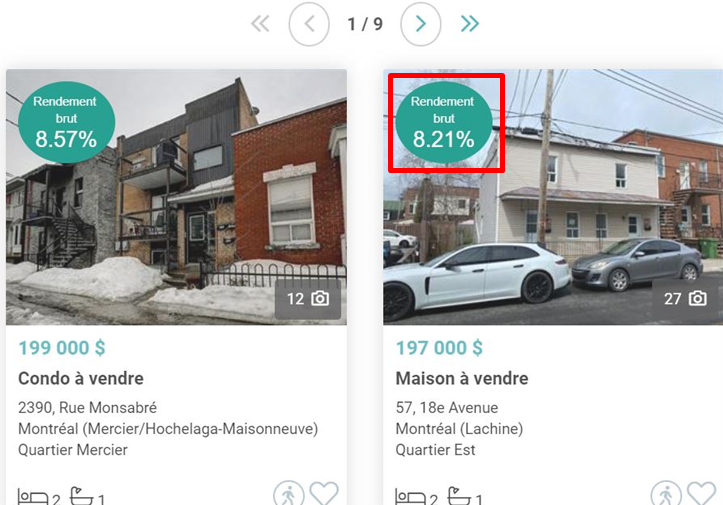
Task: Favorite the 199 000 $ condo
Action: (324, 493)
